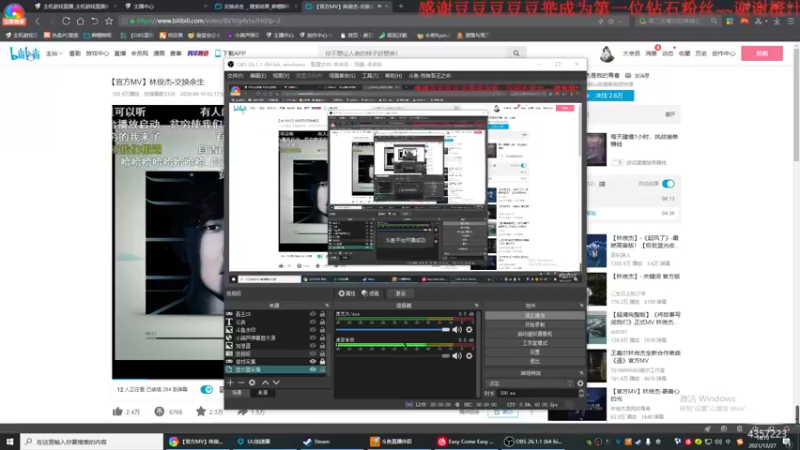Expand the 主站 dropdown in the bilibili header
Image resolution: width=800 pixels, height=450 pixels.
(x=54, y=53)
